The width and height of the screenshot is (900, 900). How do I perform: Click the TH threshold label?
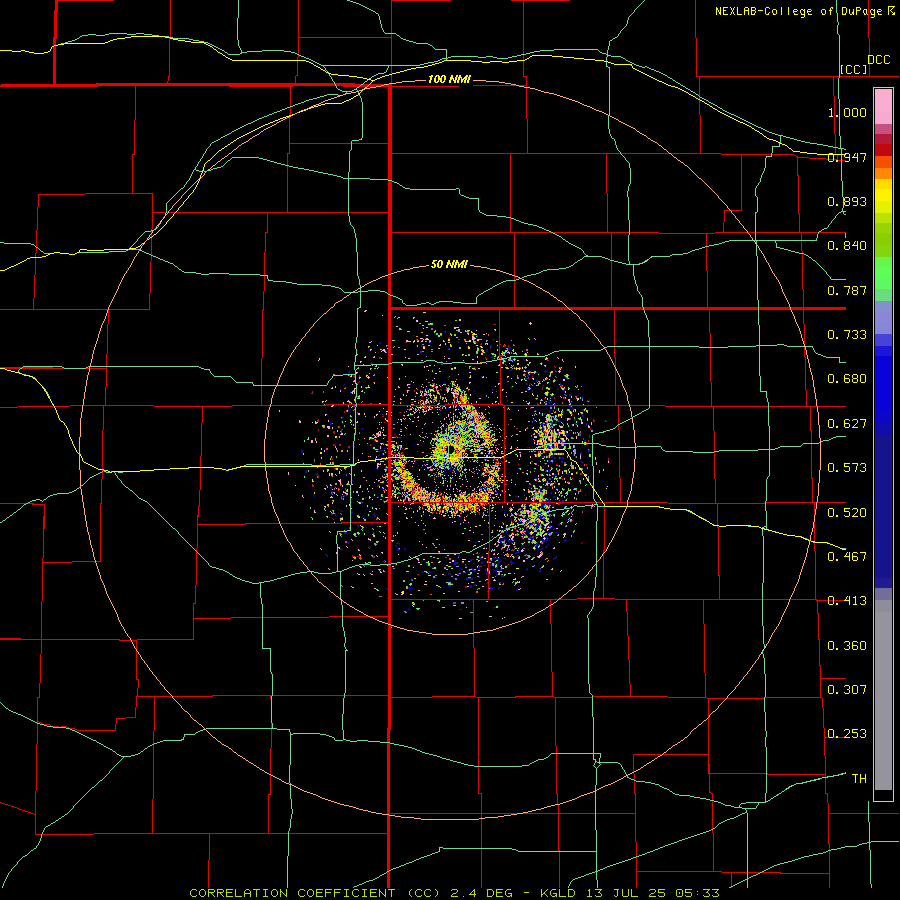pyautogui.click(x=859, y=779)
